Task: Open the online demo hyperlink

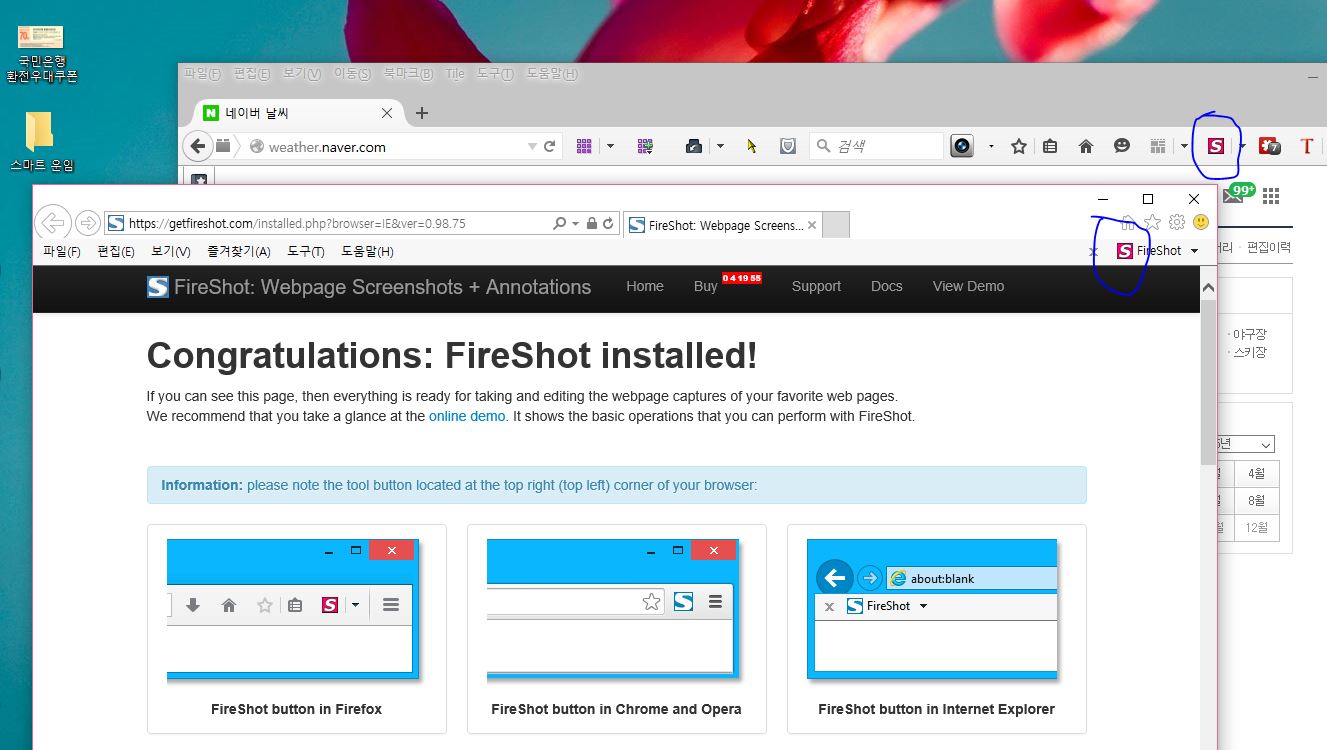Action: 467,416
